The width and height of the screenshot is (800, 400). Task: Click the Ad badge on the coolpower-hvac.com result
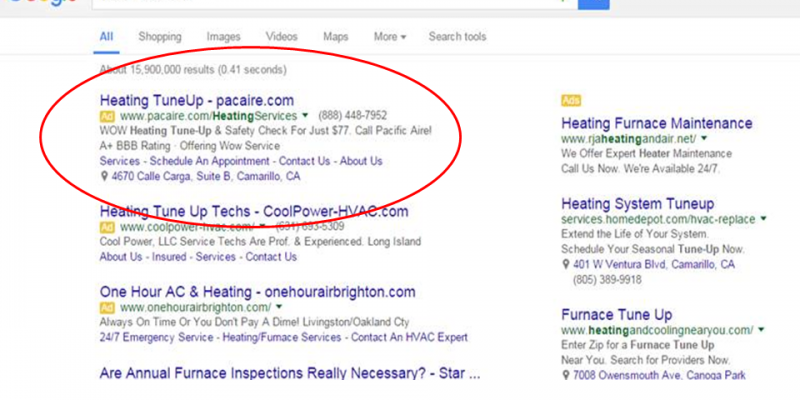tap(107, 227)
